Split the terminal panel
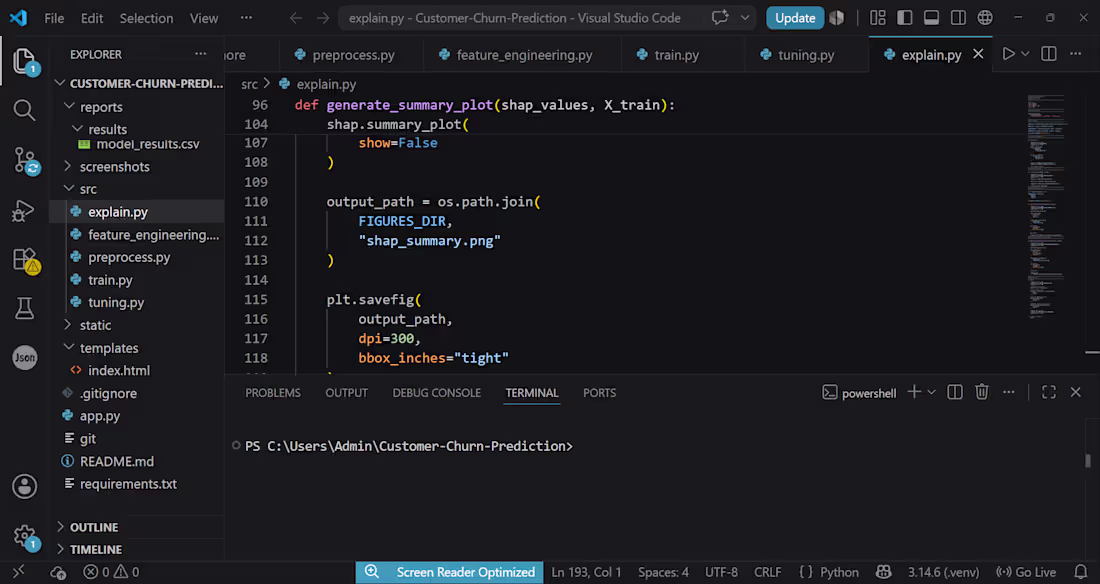Screen dimensions: 1100x584 pyautogui.click(x=955, y=392)
